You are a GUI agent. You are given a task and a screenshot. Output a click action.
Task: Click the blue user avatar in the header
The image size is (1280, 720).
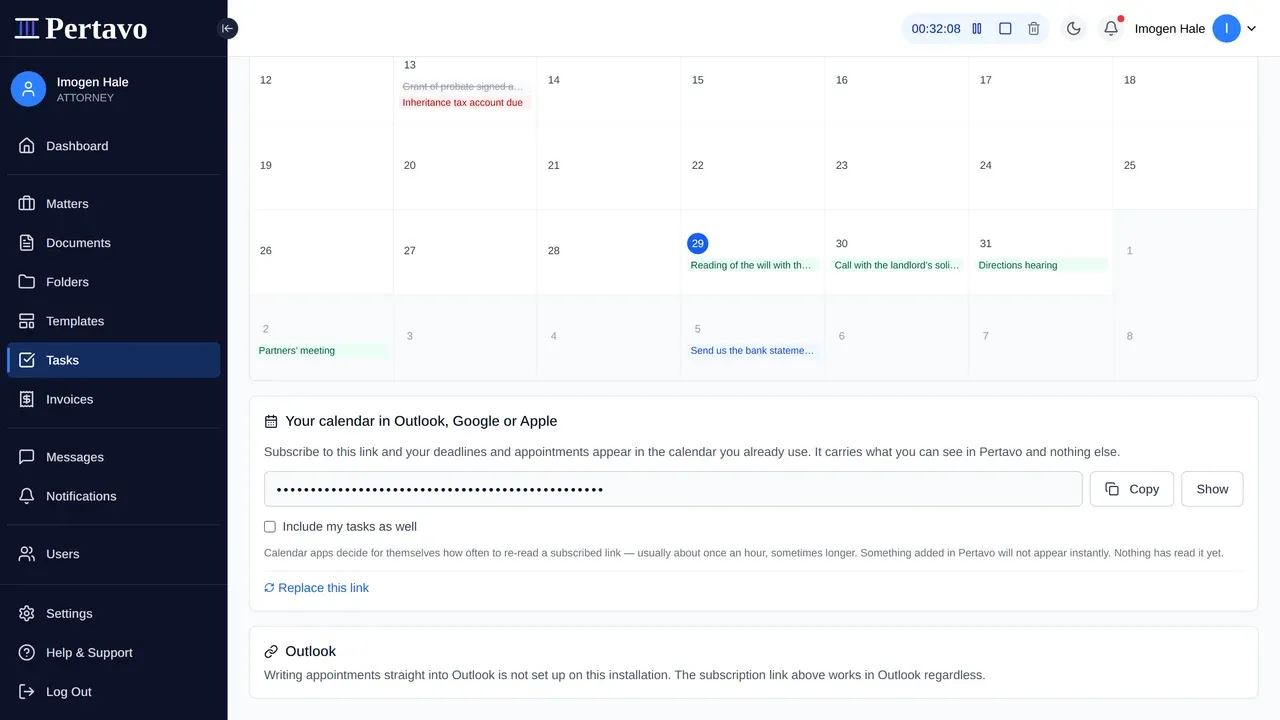(x=1226, y=29)
